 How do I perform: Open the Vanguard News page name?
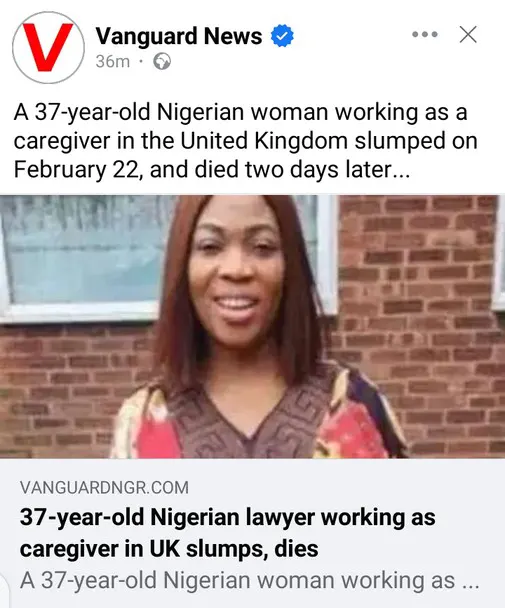tap(179, 36)
